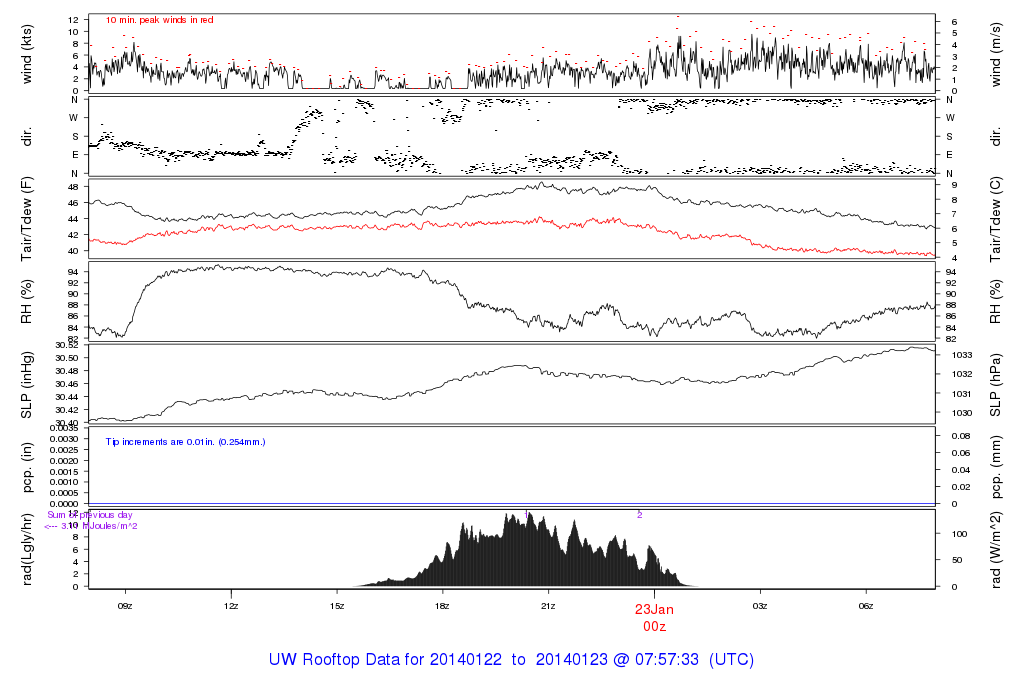Image resolution: width=1024 pixels, height=700 pixels.
Task: Click the 'Tip increments are 0.01in.' note
Action: click(186, 441)
